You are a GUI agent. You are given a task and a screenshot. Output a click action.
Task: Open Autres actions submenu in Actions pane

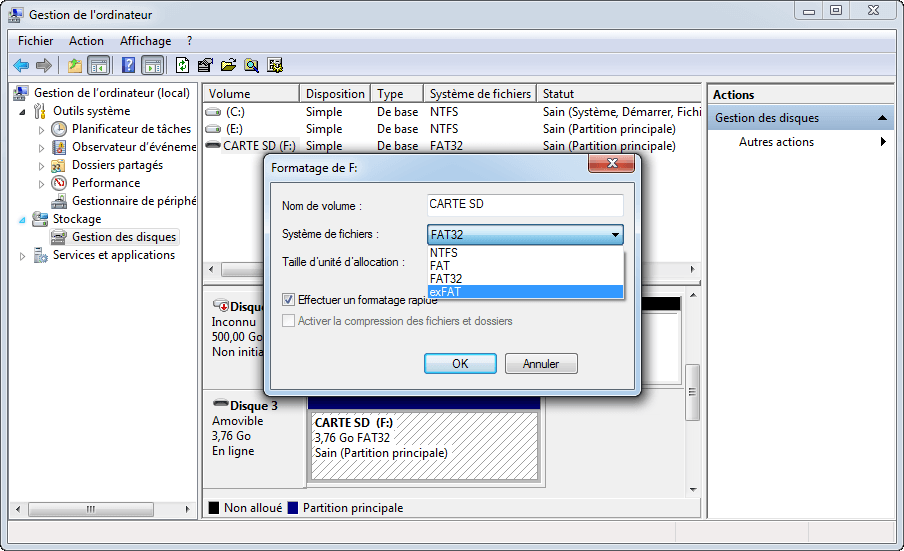point(800,142)
